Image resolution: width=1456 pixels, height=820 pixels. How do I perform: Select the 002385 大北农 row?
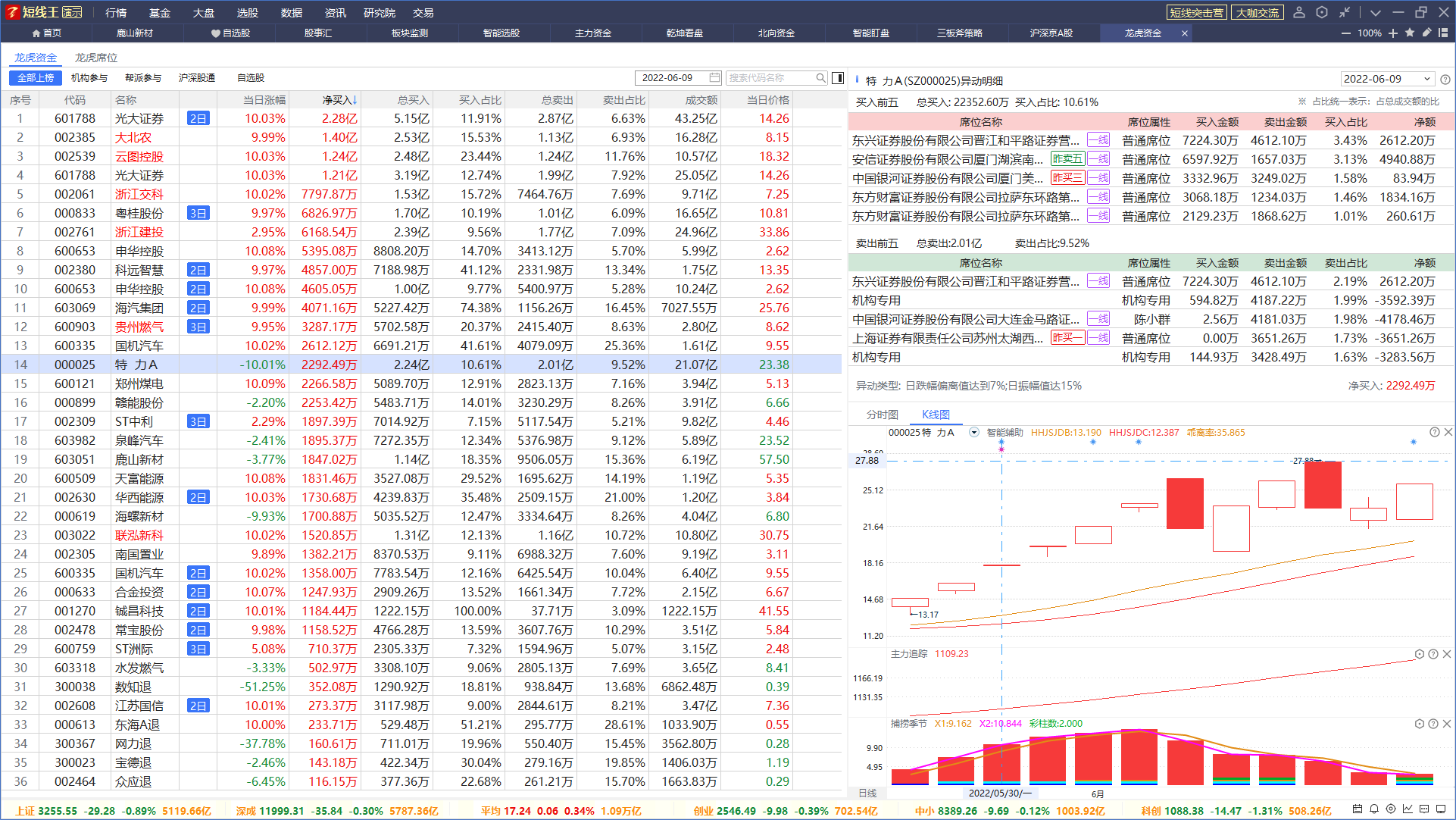pyautogui.click(x=421, y=137)
